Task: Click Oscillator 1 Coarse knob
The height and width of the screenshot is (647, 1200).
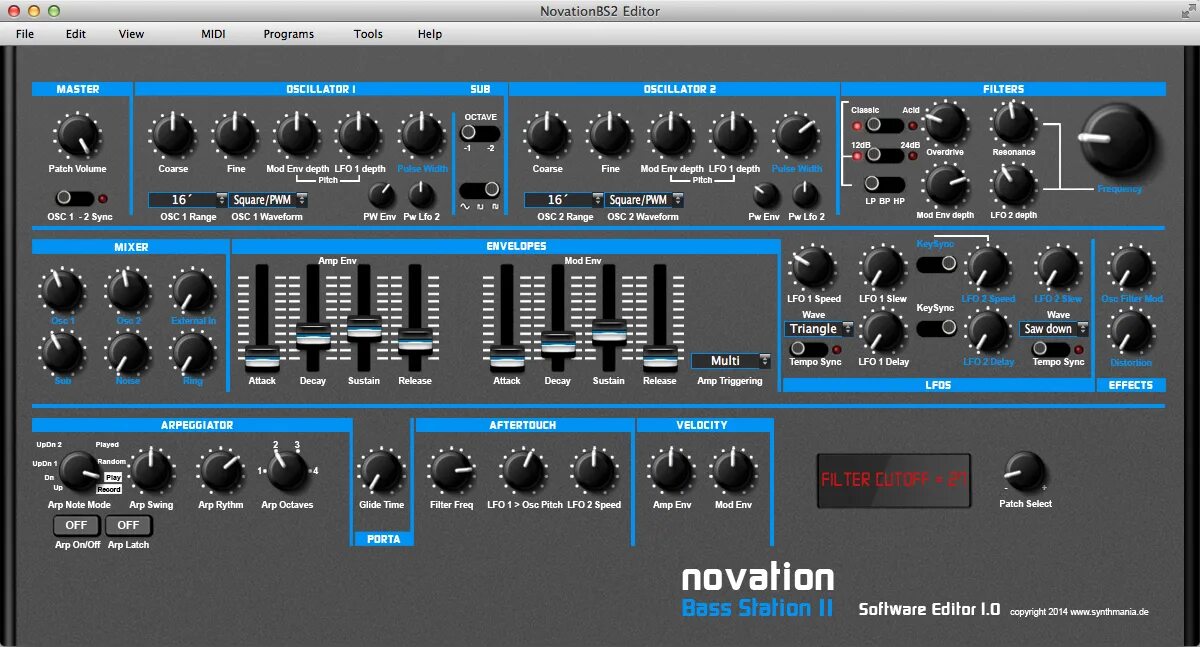Action: [173, 134]
